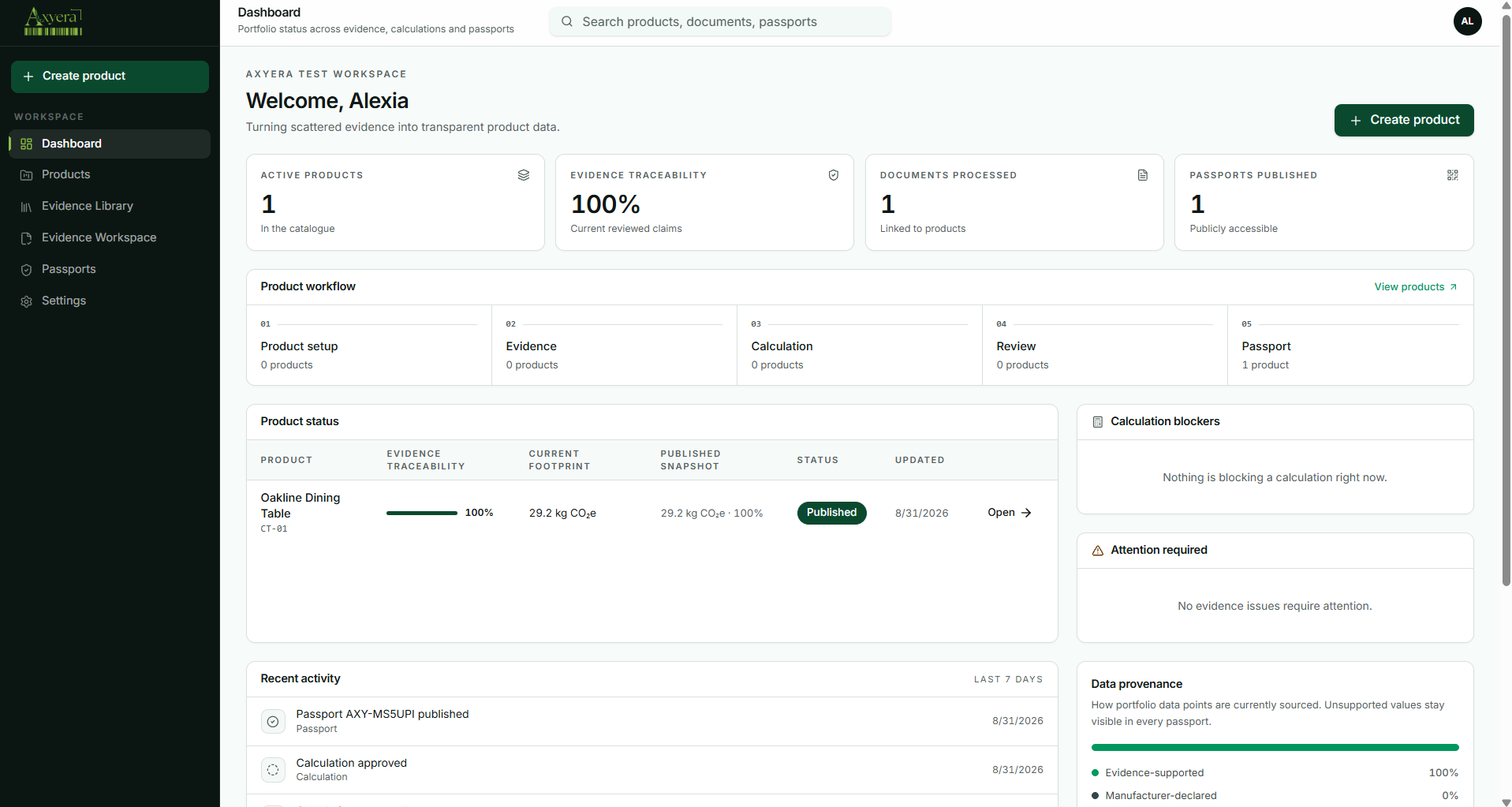Select the Product setup workflow step
The image size is (1512, 807).
[369, 346]
